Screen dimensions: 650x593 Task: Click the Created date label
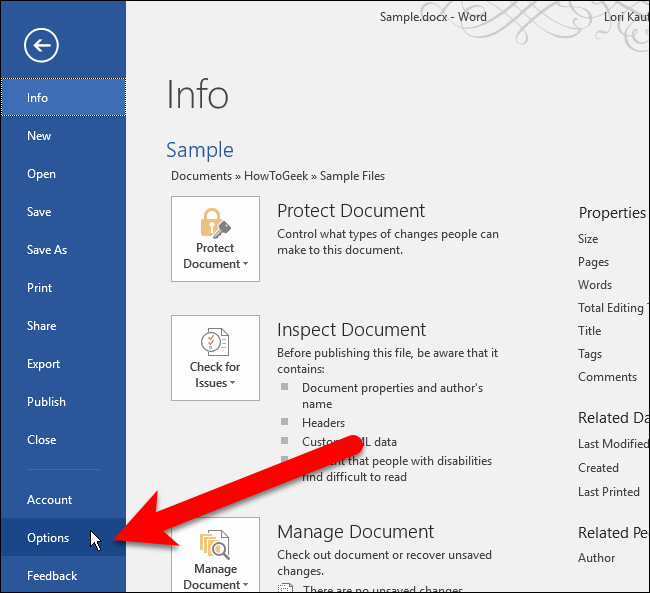[x=598, y=468]
